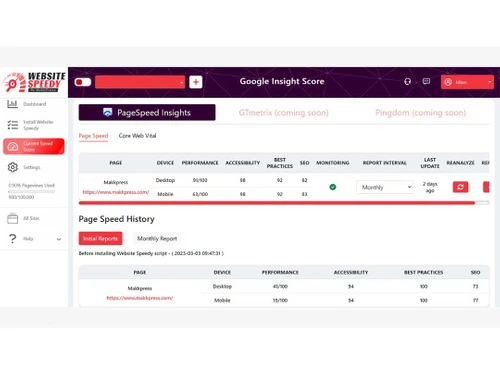500x375 pixels.
Task: Click the PageSpeed Insights tab icon
Action: tap(107, 112)
